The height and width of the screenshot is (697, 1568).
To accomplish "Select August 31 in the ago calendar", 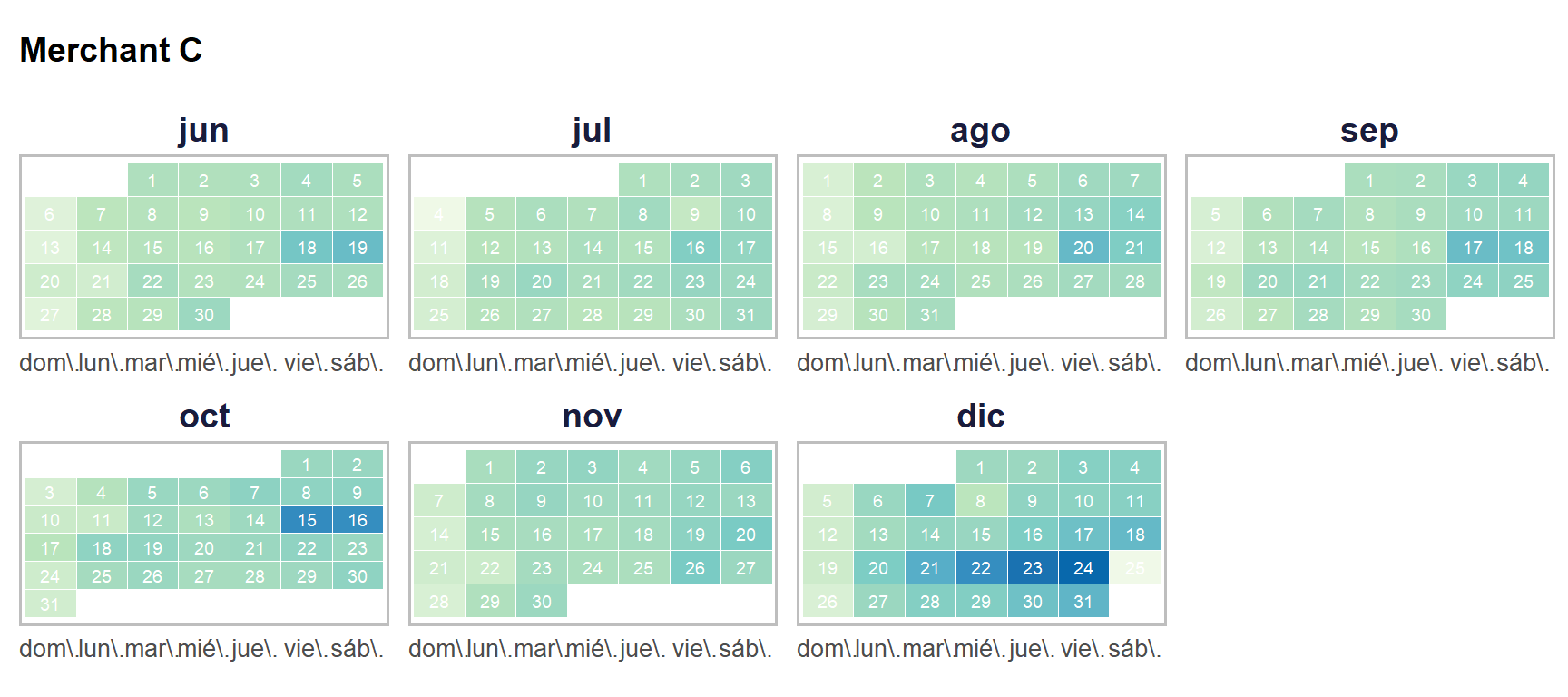I will point(929,315).
